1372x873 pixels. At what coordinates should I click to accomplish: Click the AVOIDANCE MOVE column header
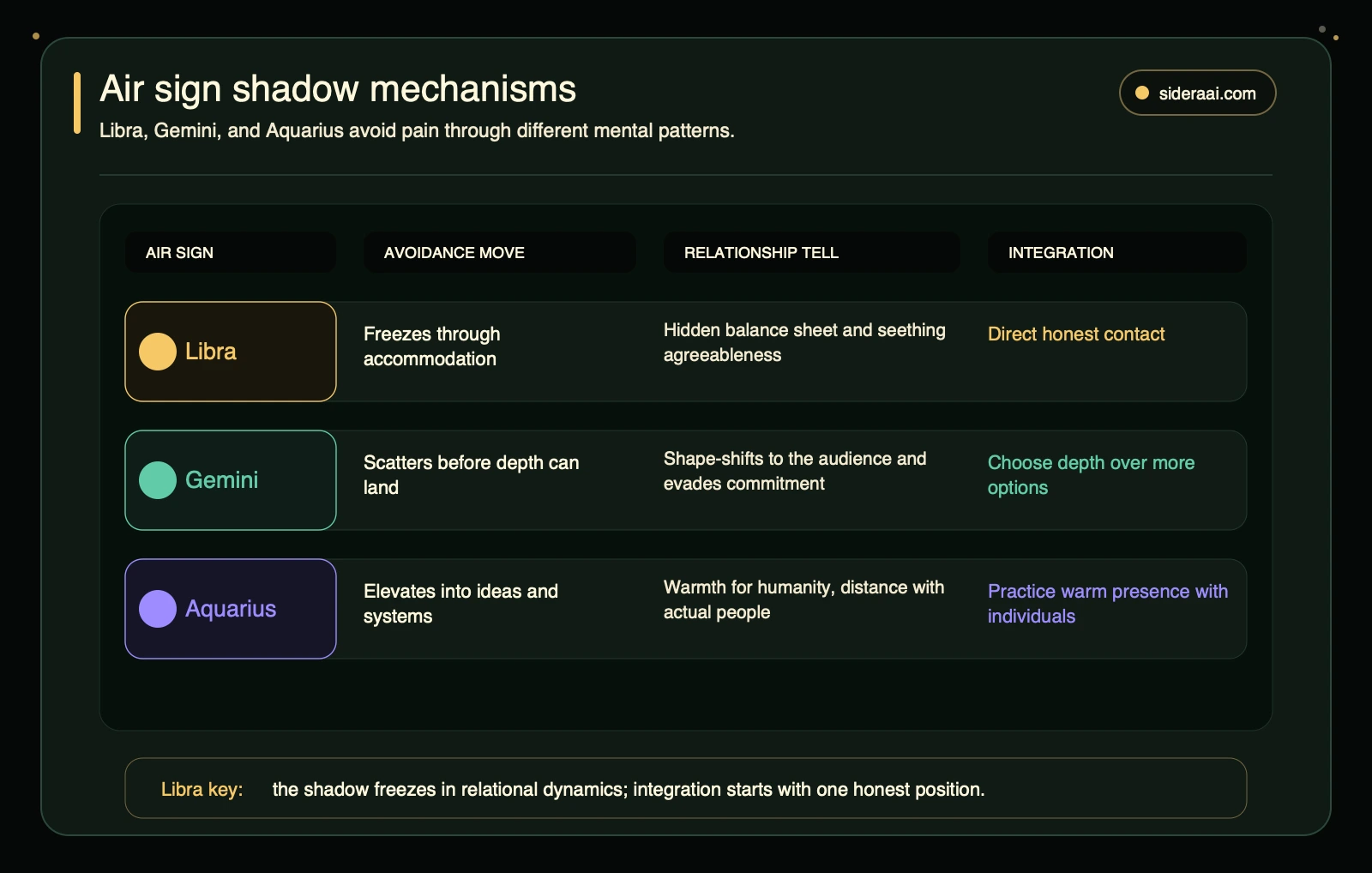tap(500, 252)
